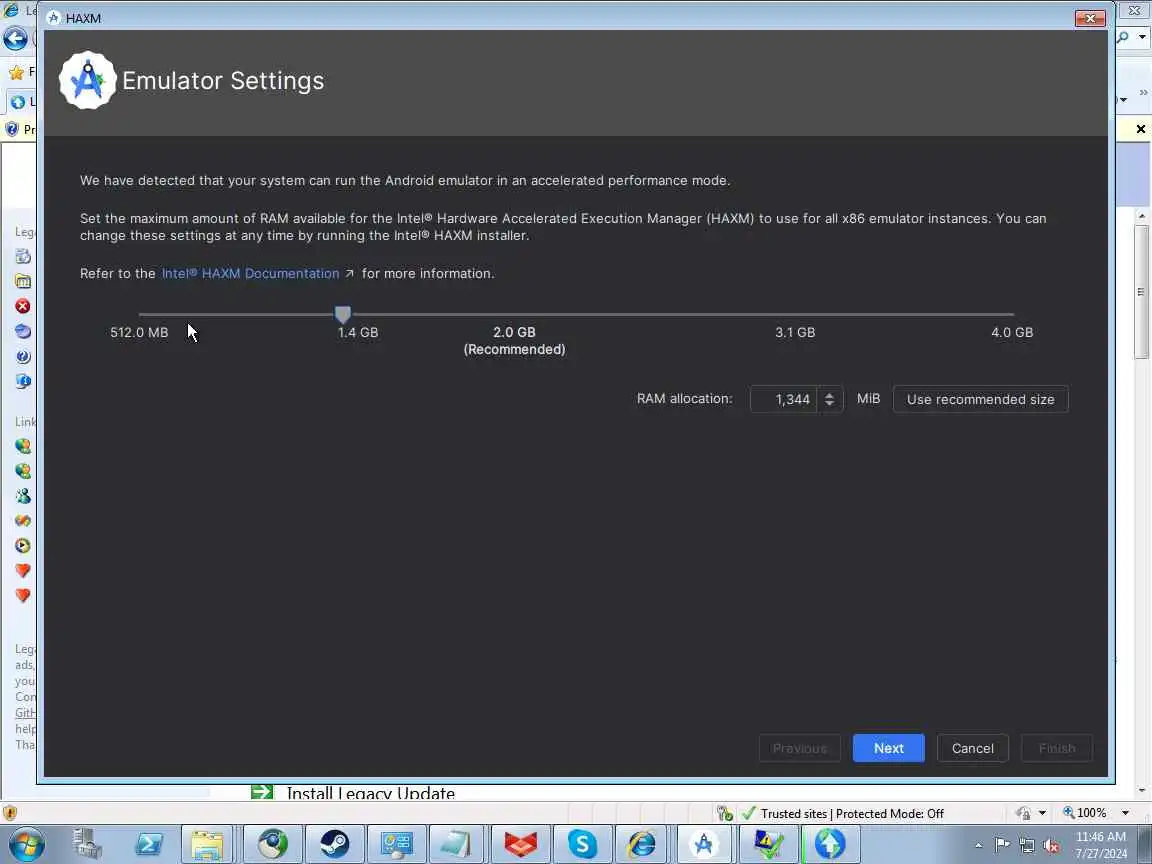This screenshot has height=864, width=1152.
Task: Open Skype from the taskbar
Action: click(581, 844)
